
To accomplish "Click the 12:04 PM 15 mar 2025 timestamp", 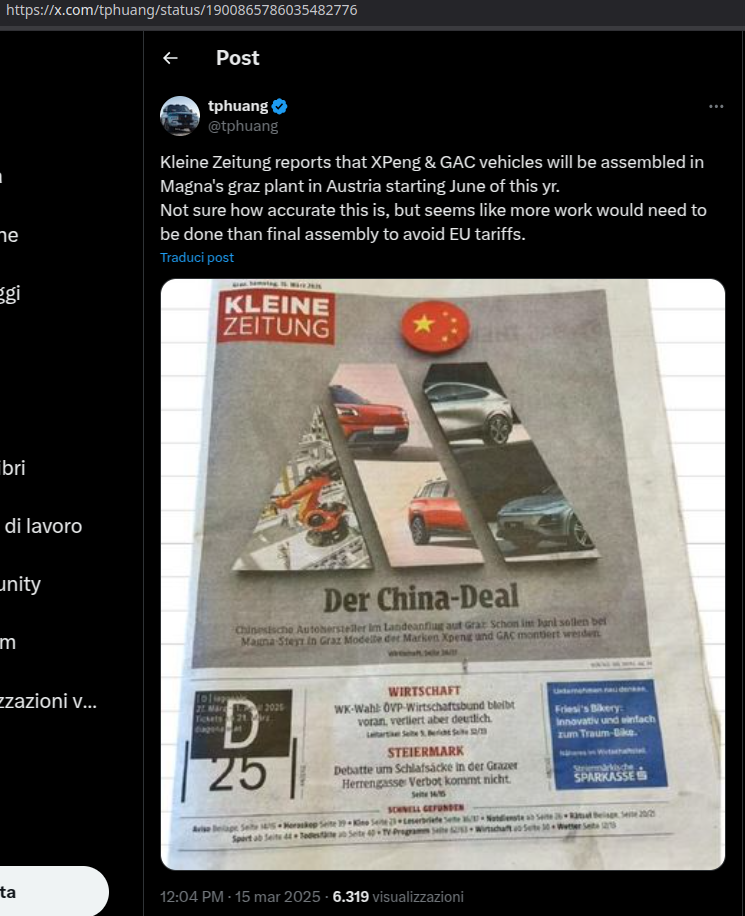I will tap(240, 897).
